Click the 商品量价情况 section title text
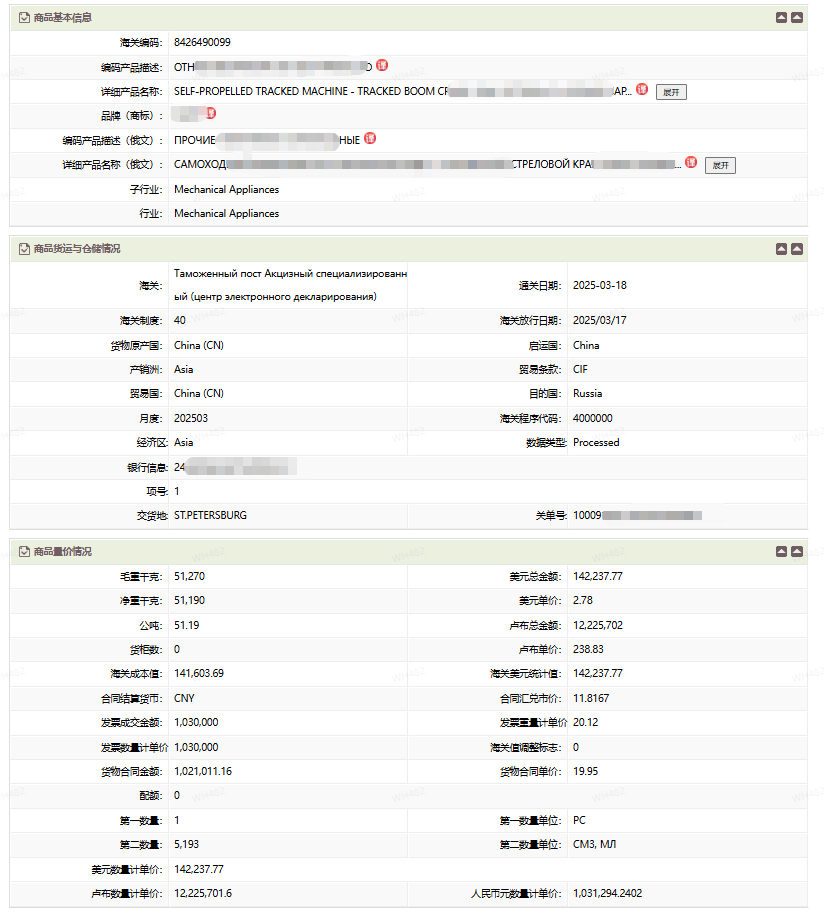 click(x=63, y=551)
